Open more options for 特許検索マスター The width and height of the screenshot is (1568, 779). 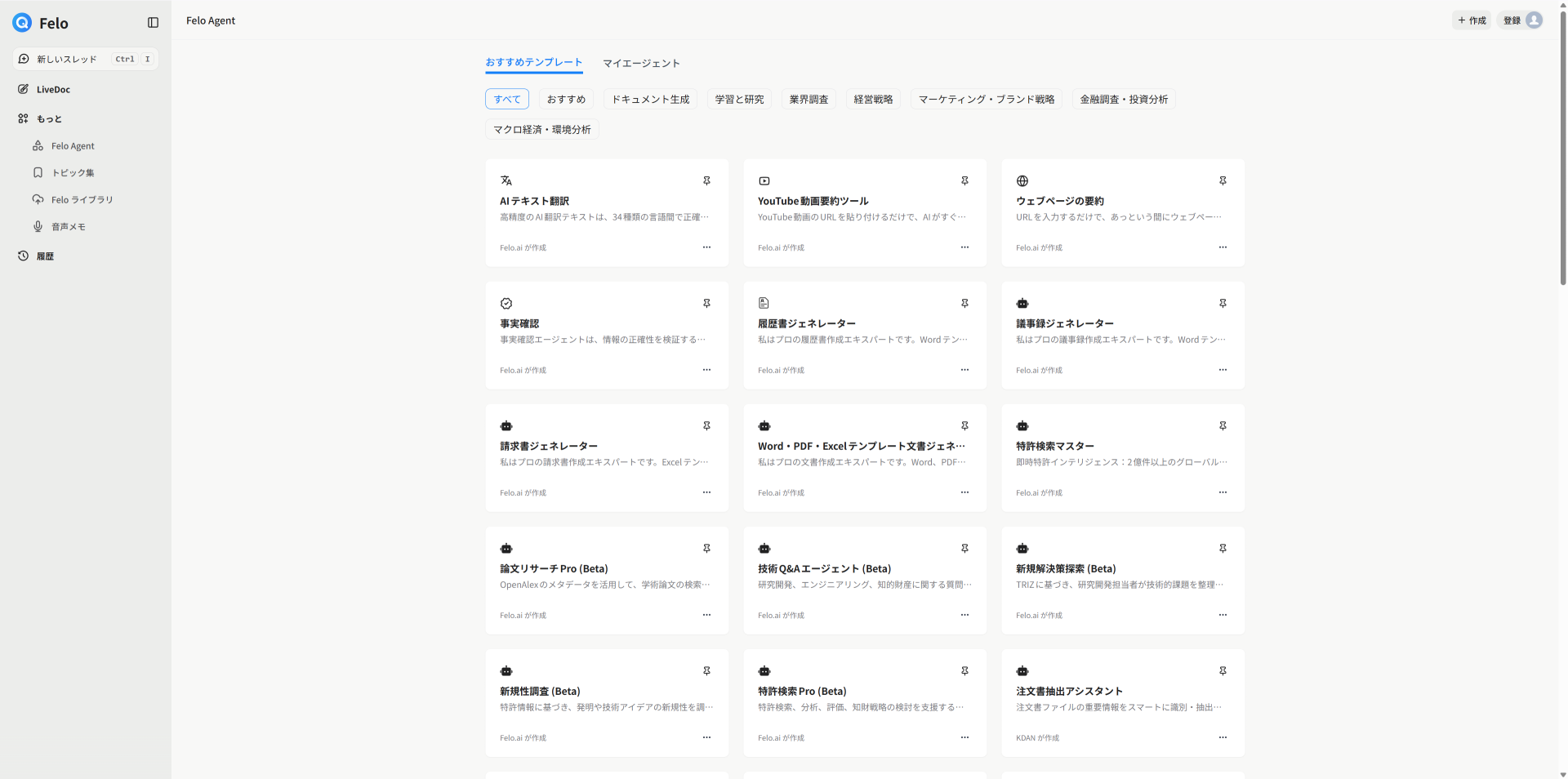tap(1223, 492)
